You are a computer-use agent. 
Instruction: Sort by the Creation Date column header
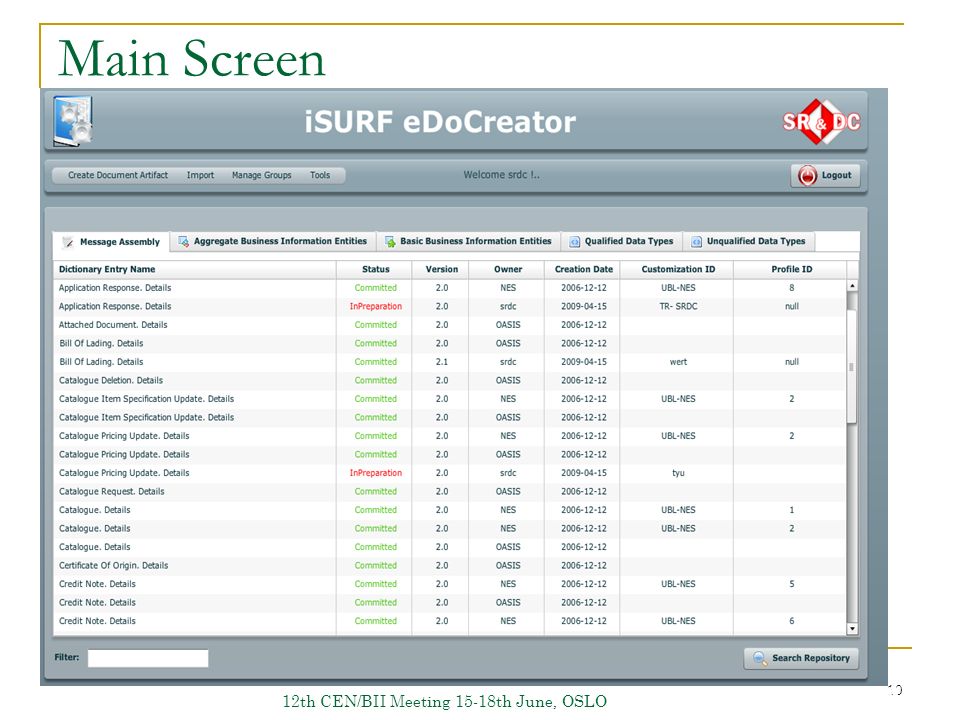pyautogui.click(x=583, y=269)
